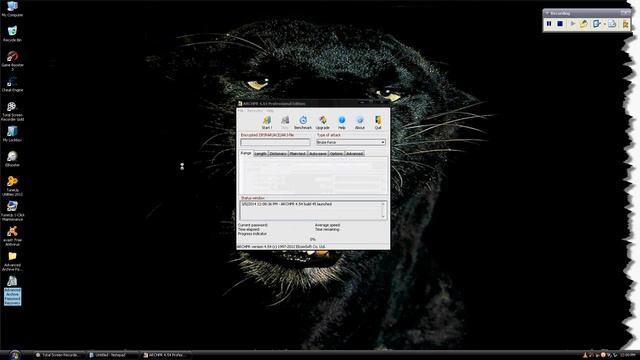Select the IObooster desktop icon
The height and width of the screenshot is (360, 640).
12,159
